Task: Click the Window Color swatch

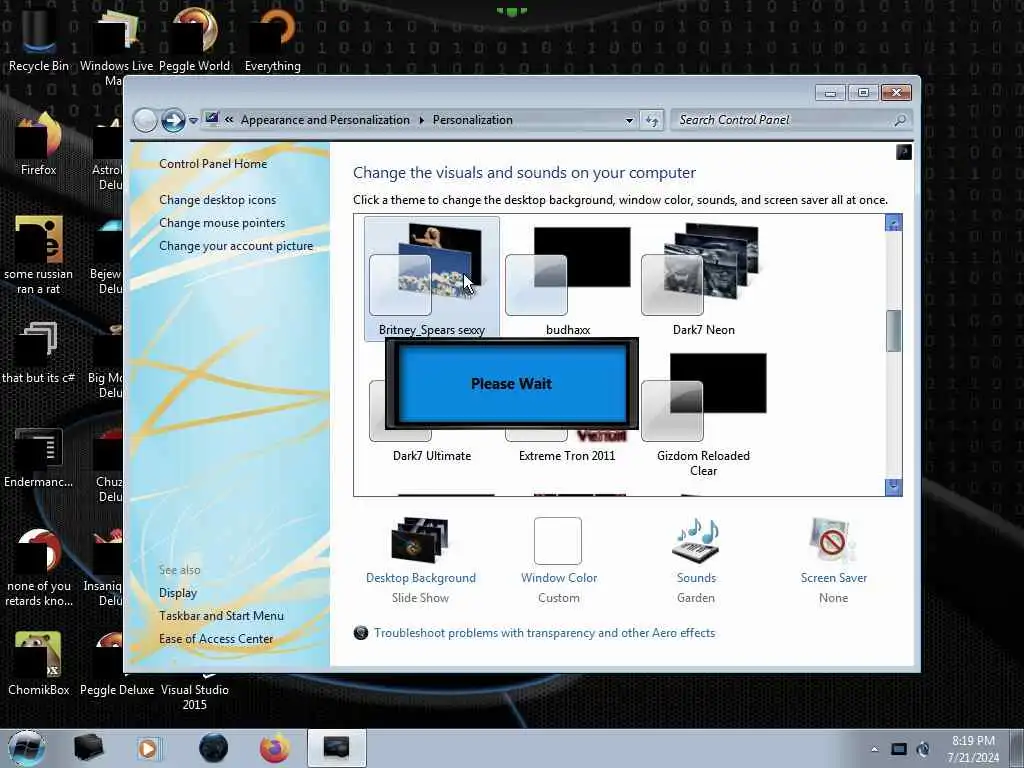Action: pos(558,541)
